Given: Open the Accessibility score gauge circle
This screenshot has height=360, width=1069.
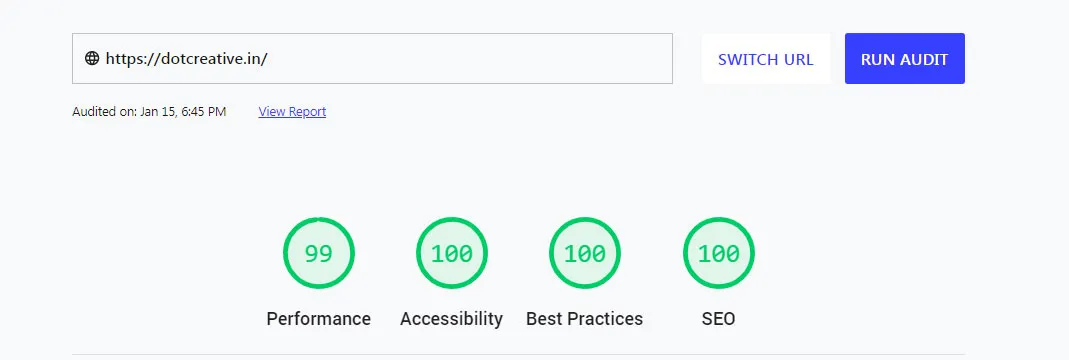Looking at the screenshot, I should point(451,253).
